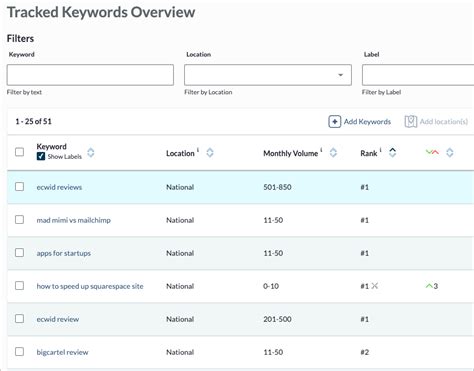The height and width of the screenshot is (371, 474).
Task: Click the Tracked Keywords Overview heading
Action: (x=101, y=12)
